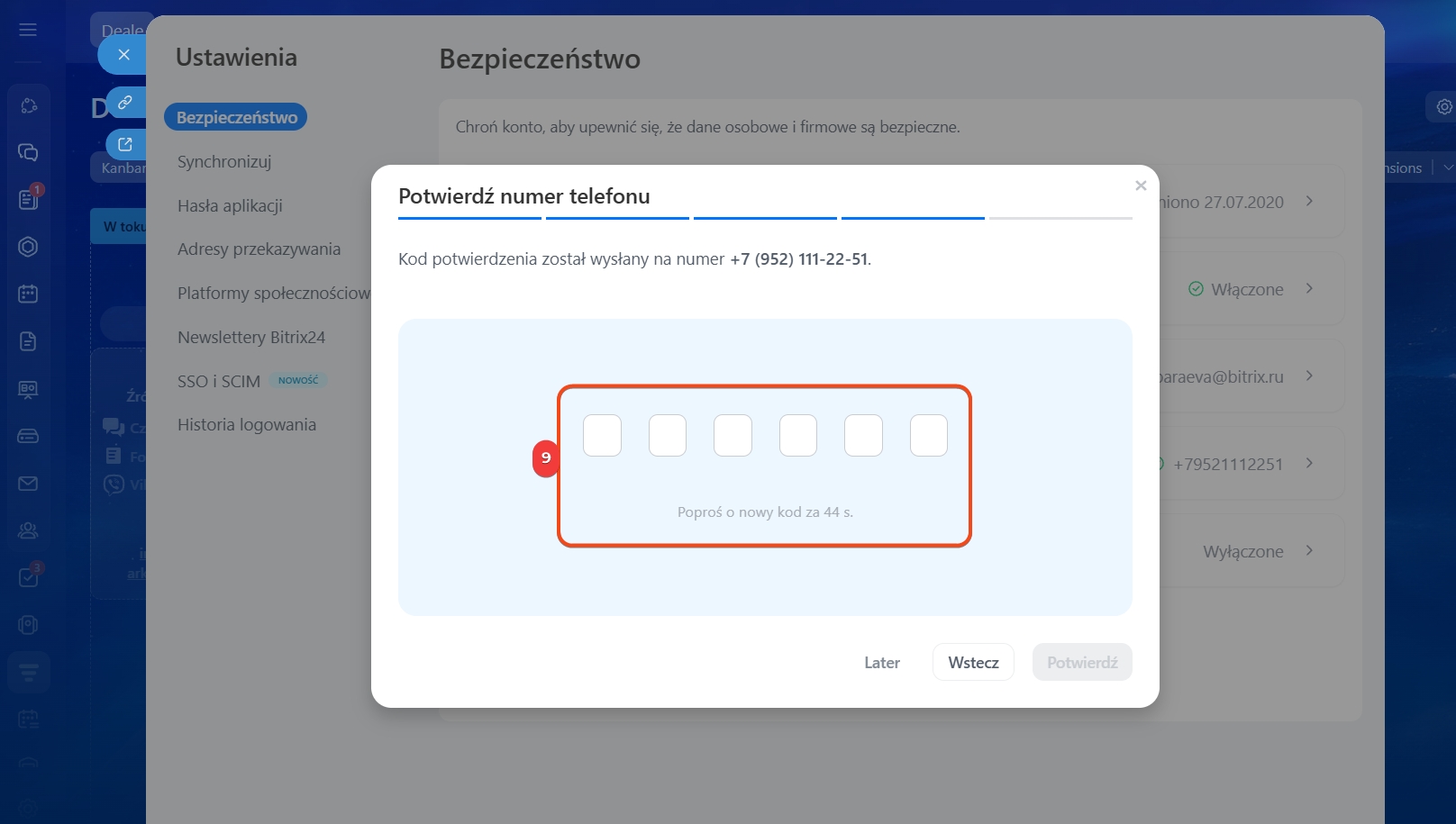Open the messenger chat icon in sidebar
This screenshot has width=1456, height=824.
pyautogui.click(x=28, y=152)
